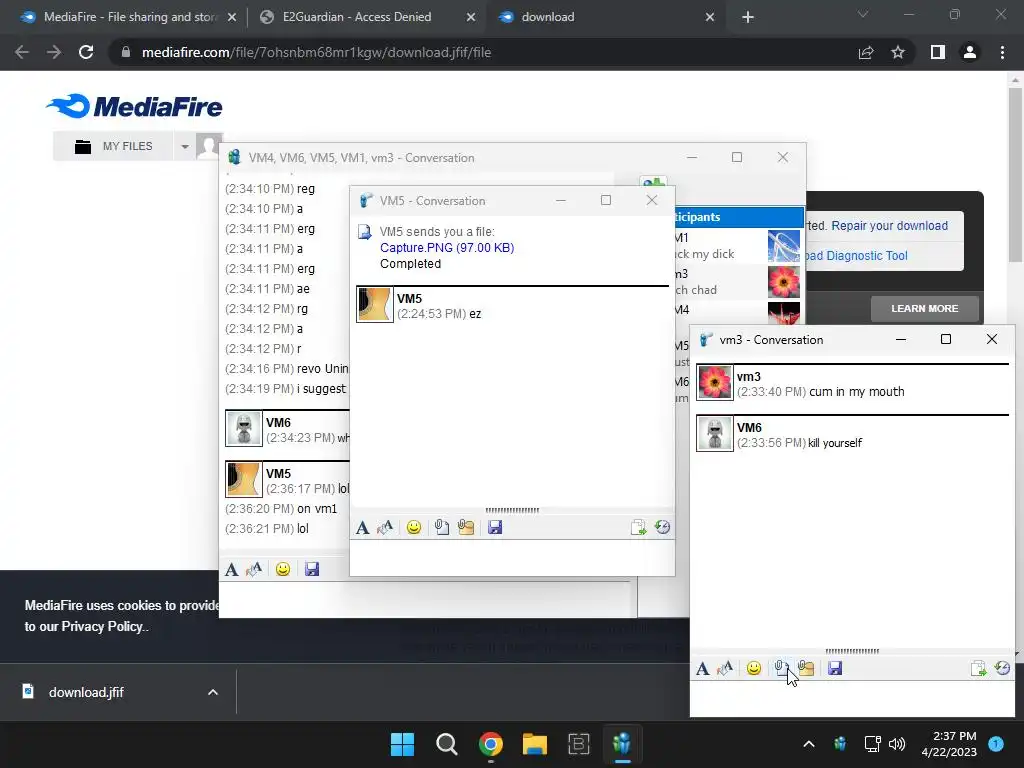
Task: Click the LEARN MORE button
Action: 925,308
